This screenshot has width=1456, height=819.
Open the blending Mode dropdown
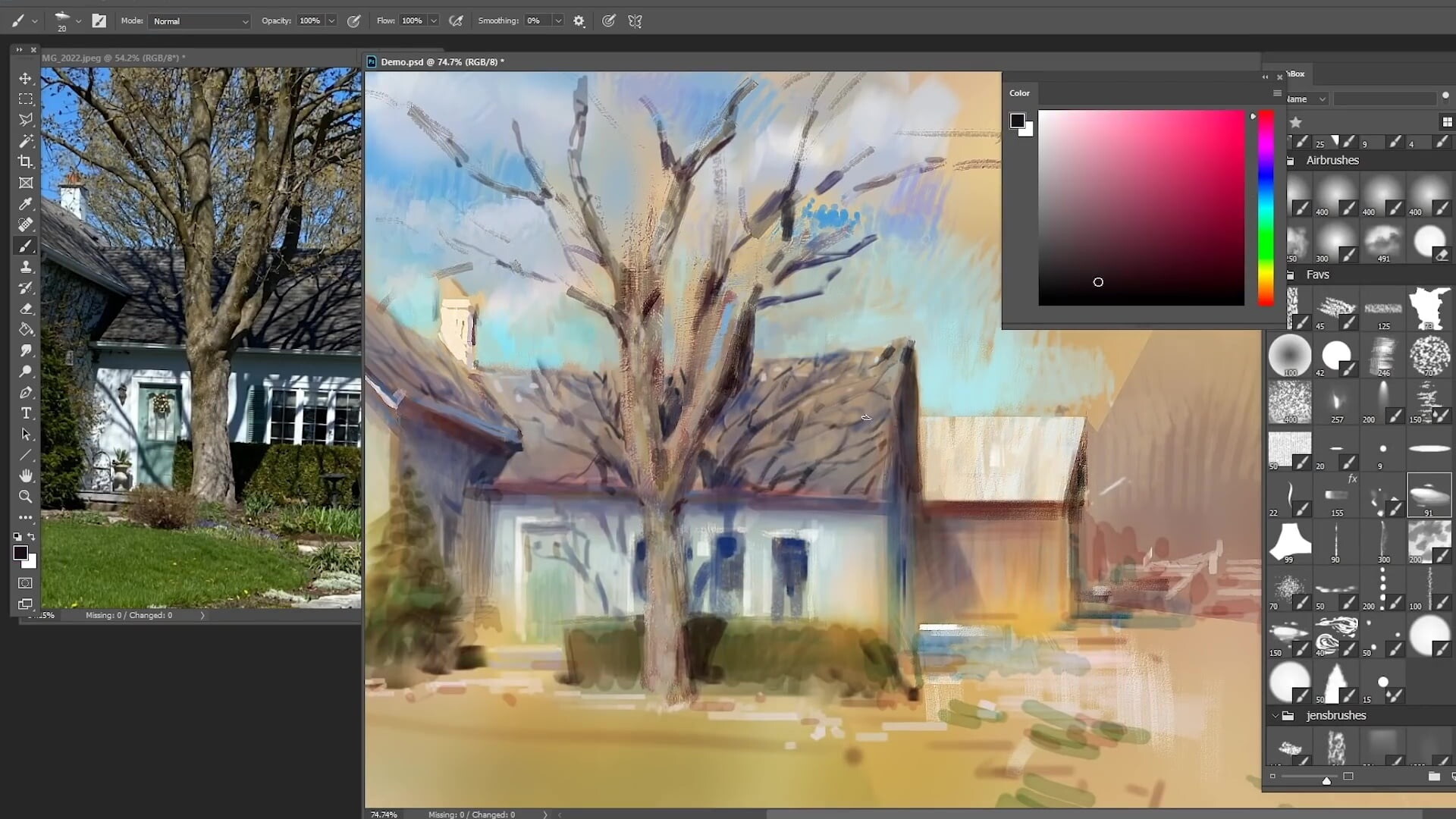tap(199, 21)
